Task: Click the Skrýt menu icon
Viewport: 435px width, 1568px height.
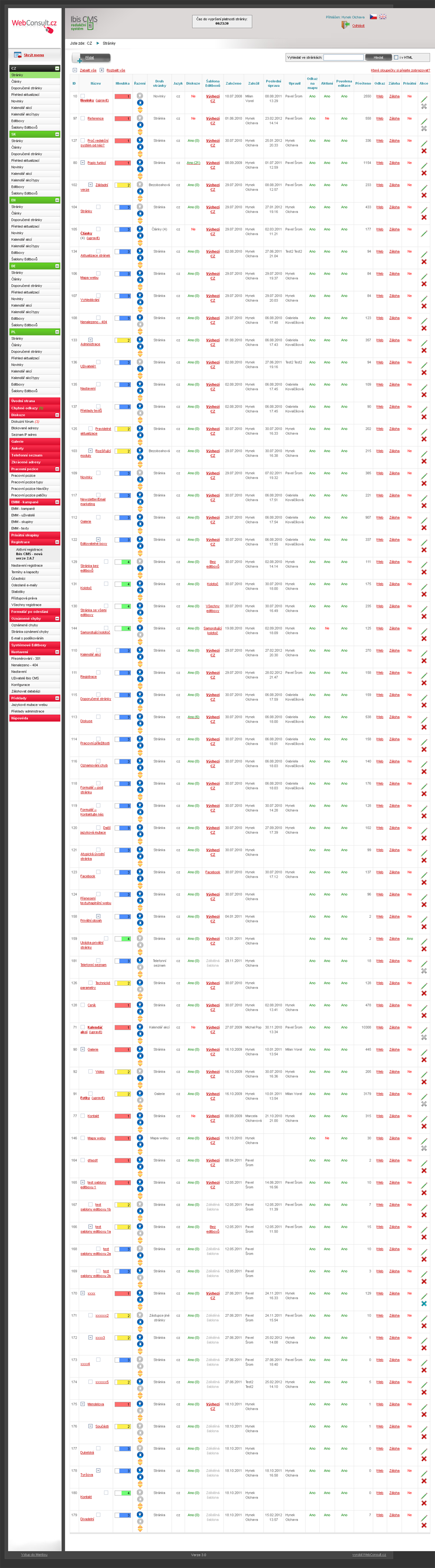Action: (x=18, y=55)
